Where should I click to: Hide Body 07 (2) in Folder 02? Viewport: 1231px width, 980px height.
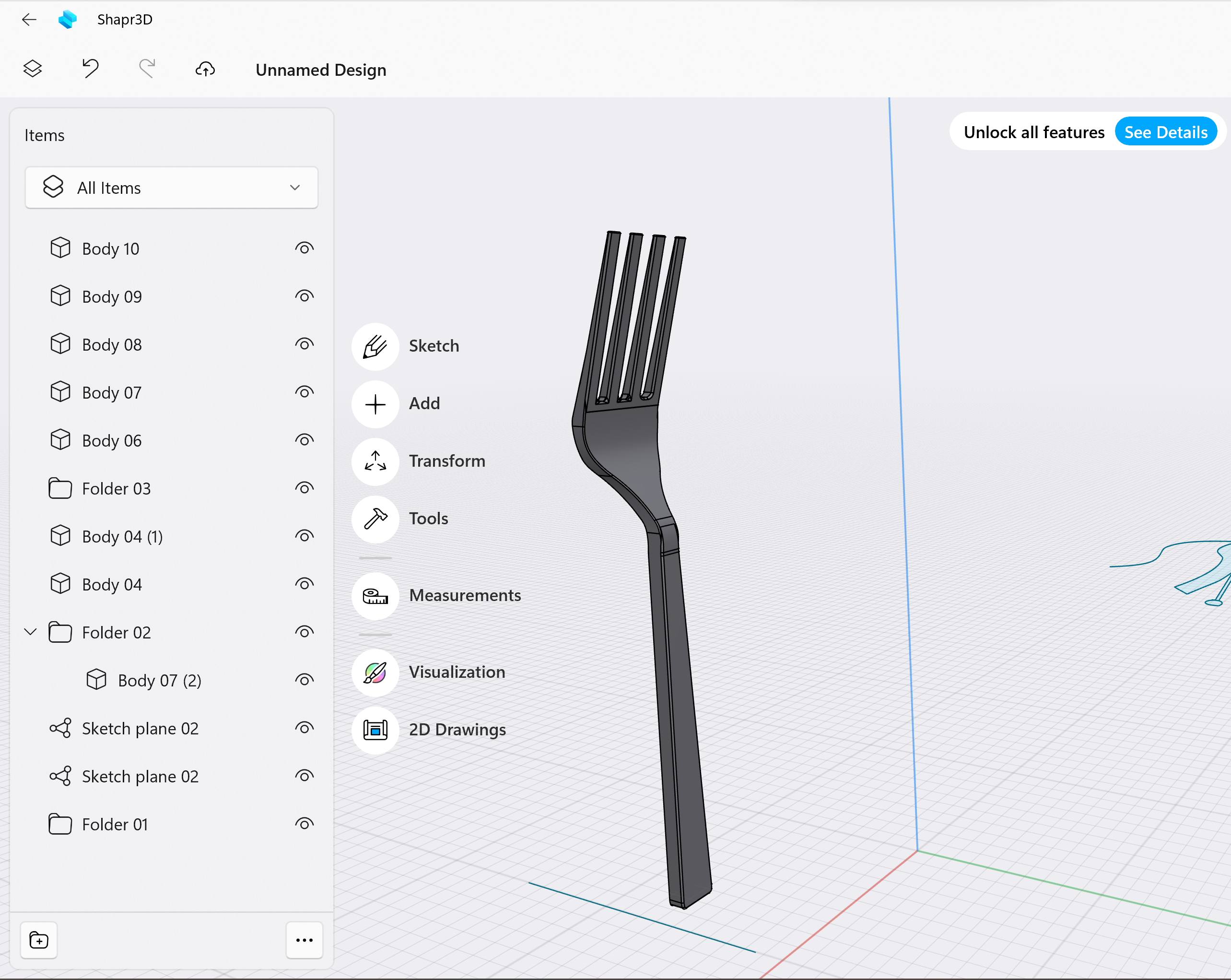[x=304, y=680]
